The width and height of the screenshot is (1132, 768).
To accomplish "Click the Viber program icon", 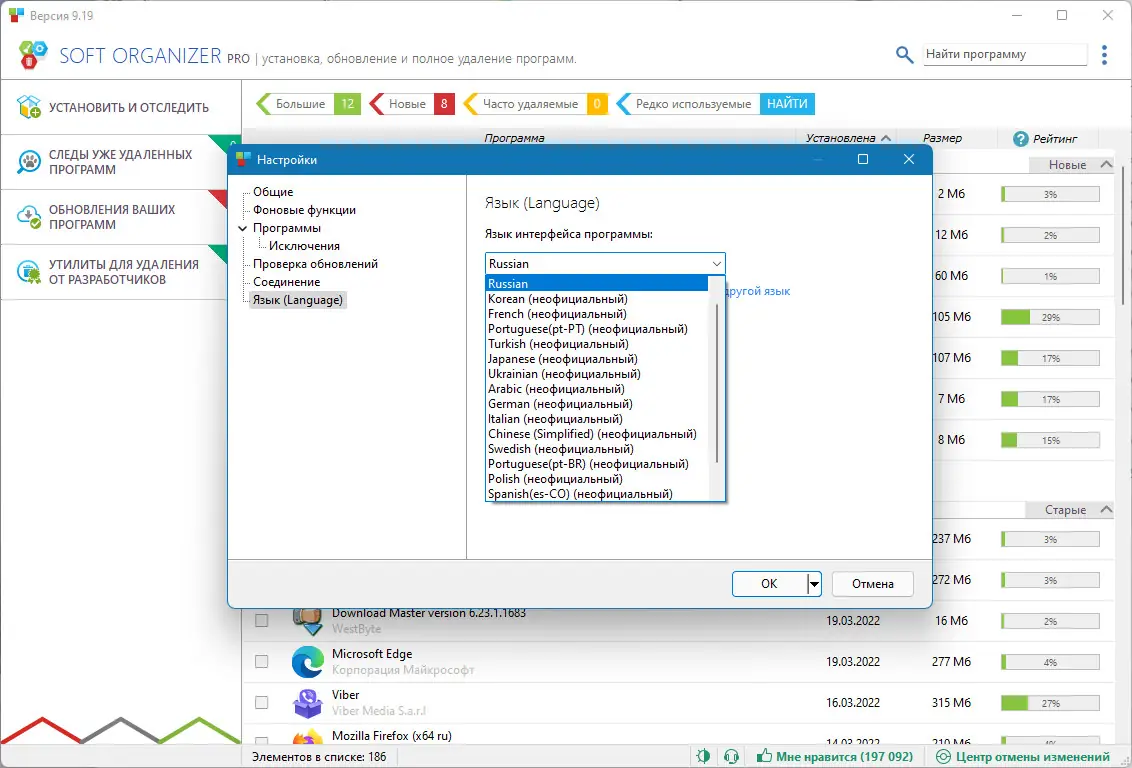I will pos(308,703).
